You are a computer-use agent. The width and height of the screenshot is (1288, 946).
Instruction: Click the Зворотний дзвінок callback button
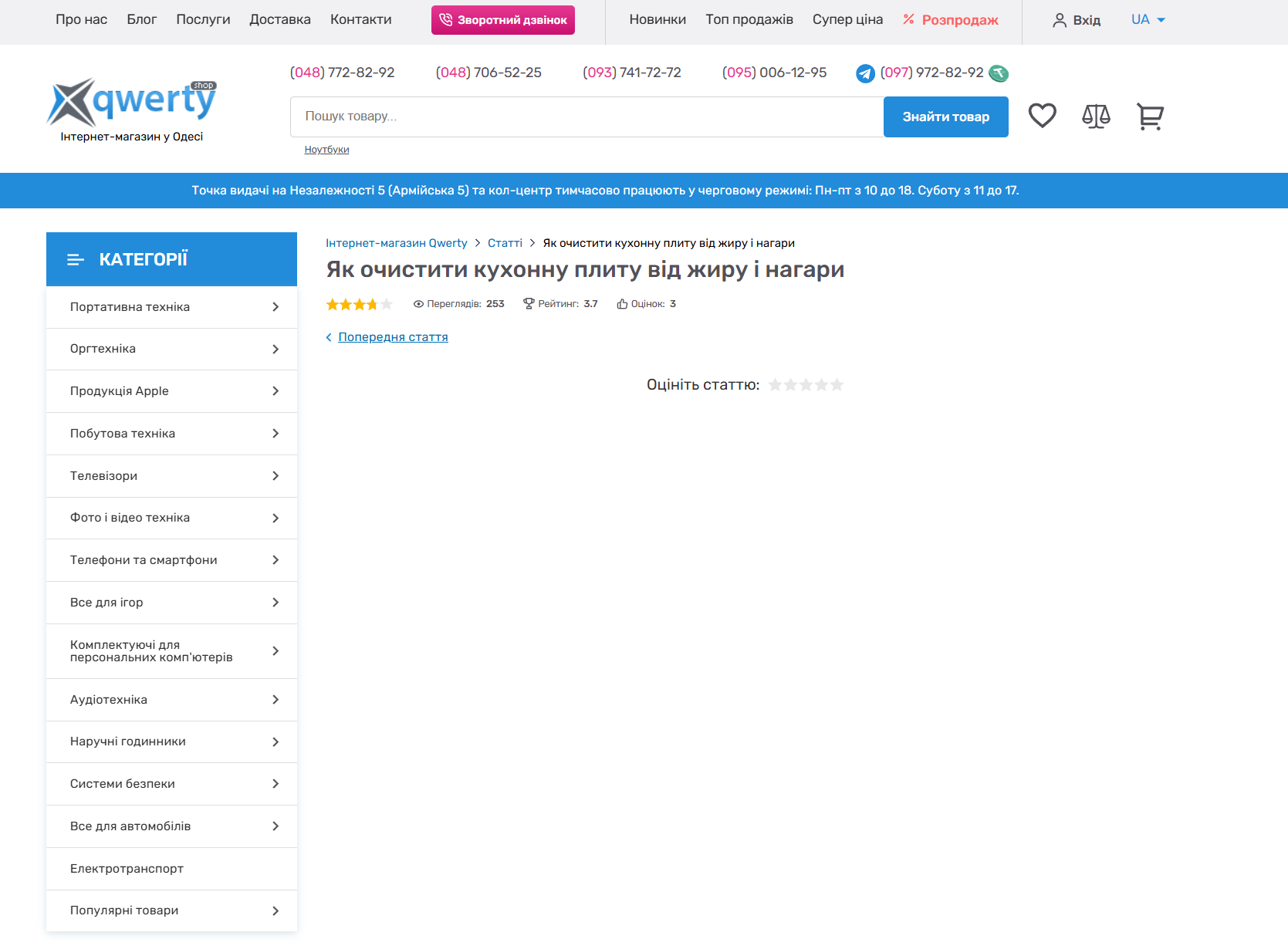[502, 20]
